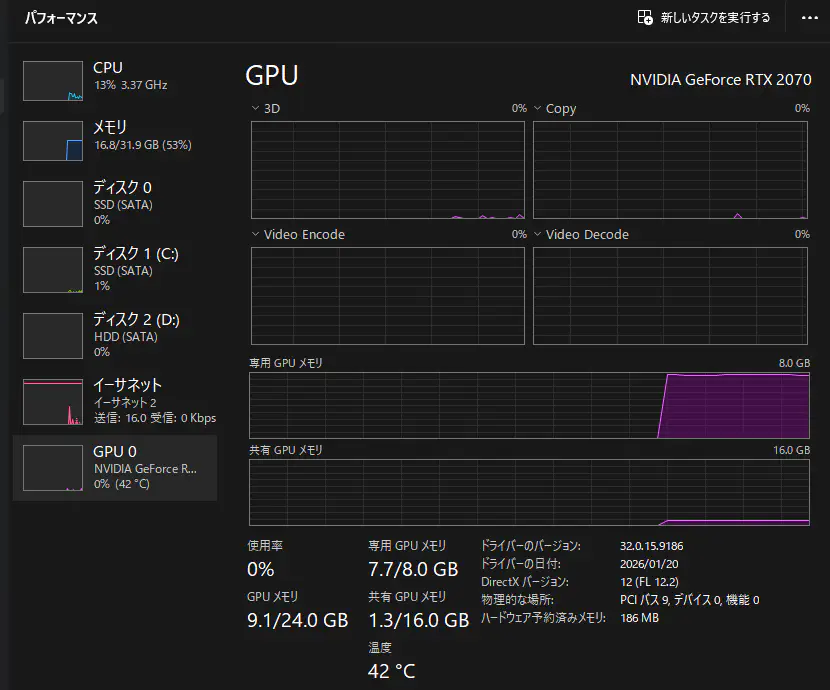Click the ディスク 2 (D:) mini graph
The image size is (830, 690).
tap(53, 336)
